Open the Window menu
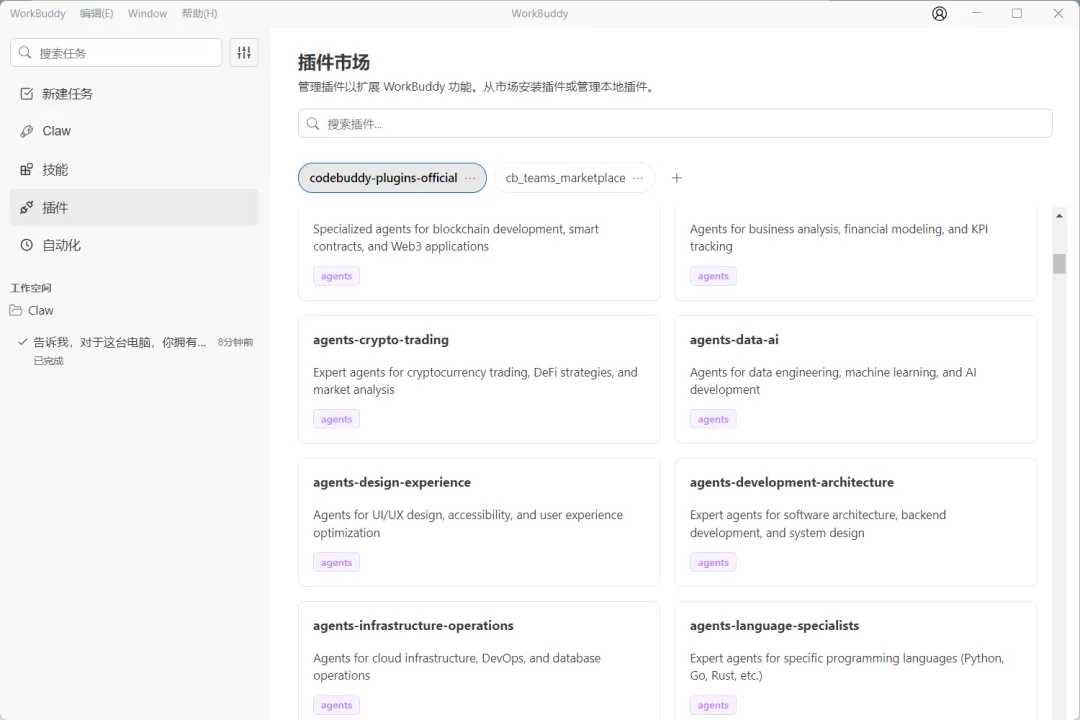Image resolution: width=1080 pixels, height=720 pixels. coord(147,13)
